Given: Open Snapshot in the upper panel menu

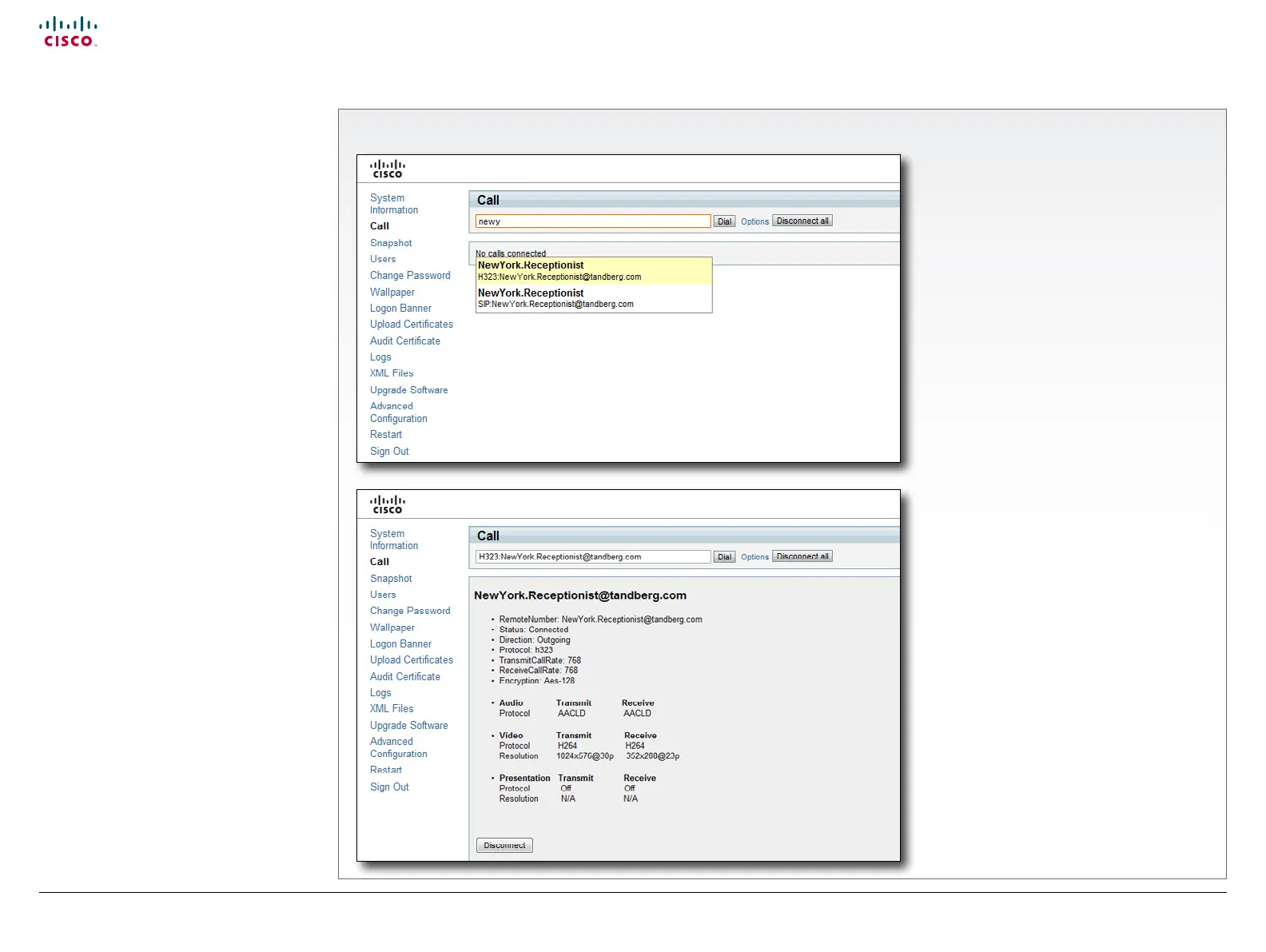Looking at the screenshot, I should pyautogui.click(x=391, y=243).
